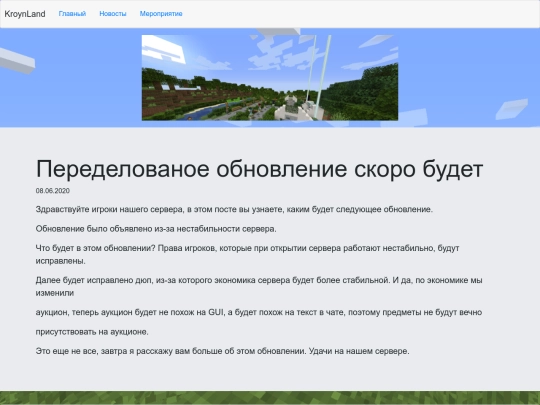Click the Minecraft landscape banner image
Image resolution: width=540 pixels, height=405 pixels.
270,77
